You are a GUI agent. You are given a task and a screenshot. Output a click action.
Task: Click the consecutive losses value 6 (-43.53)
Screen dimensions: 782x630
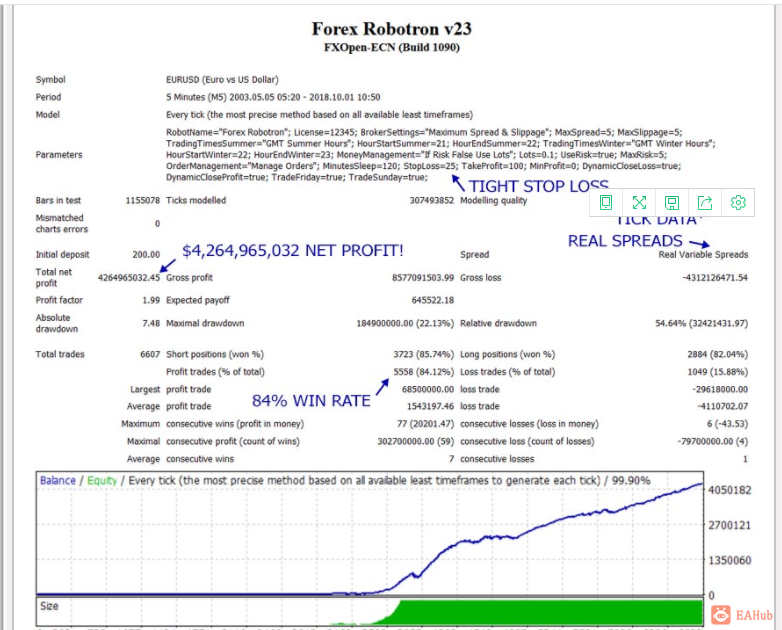727,424
